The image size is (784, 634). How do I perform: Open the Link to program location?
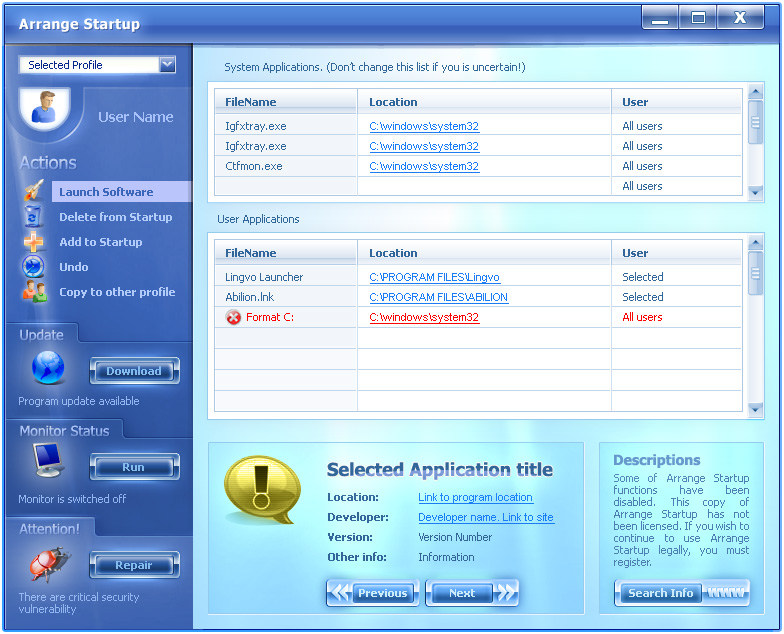coord(475,497)
